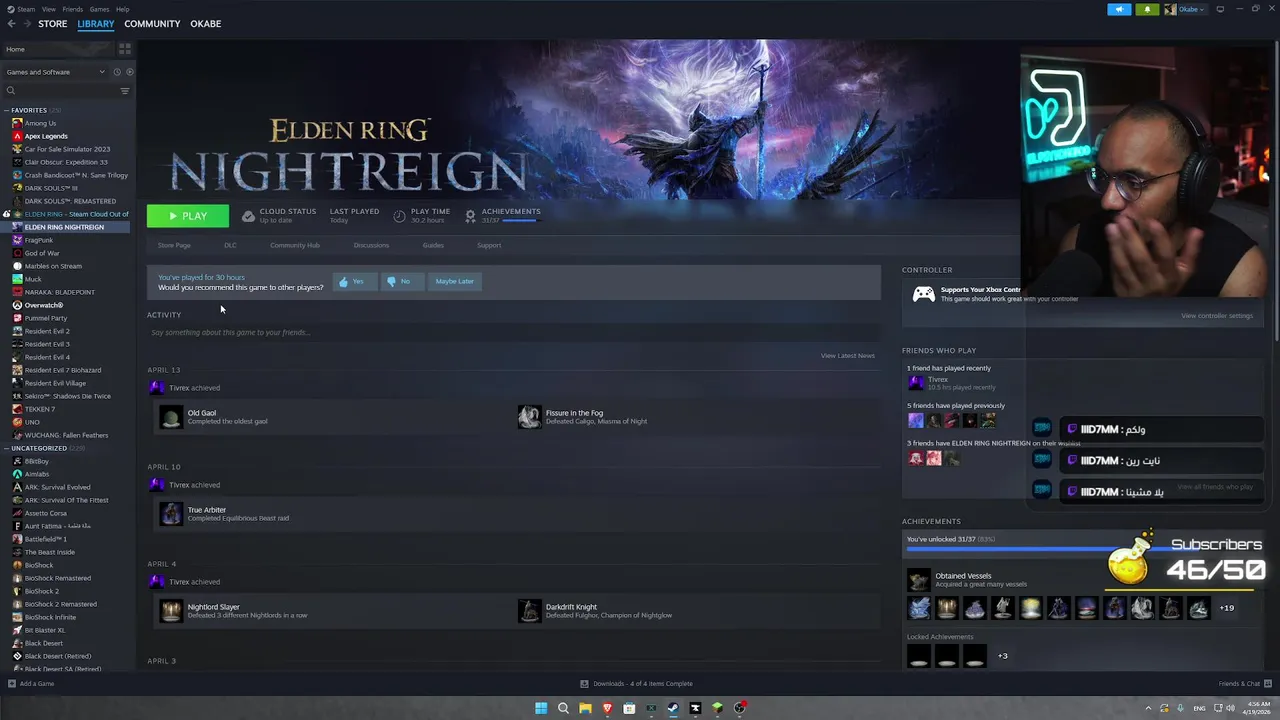Collapse the Favorites category
The image size is (1280, 720).
[6, 110]
